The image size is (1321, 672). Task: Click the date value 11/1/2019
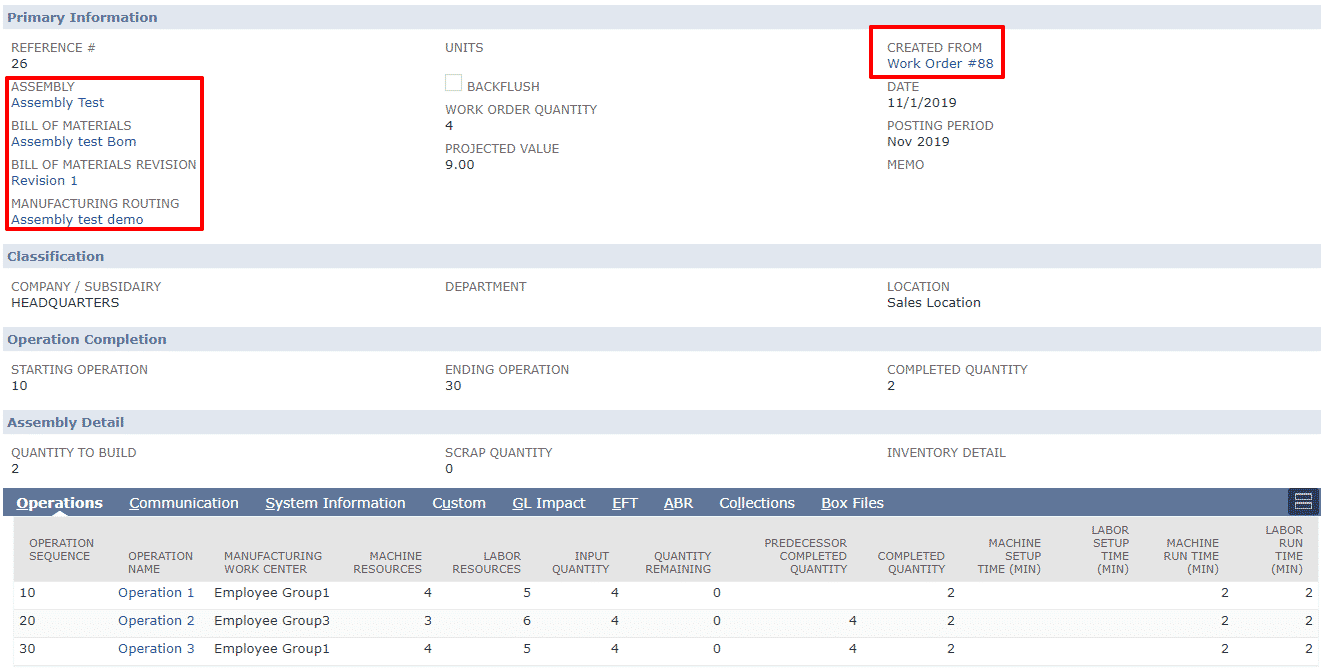922,103
